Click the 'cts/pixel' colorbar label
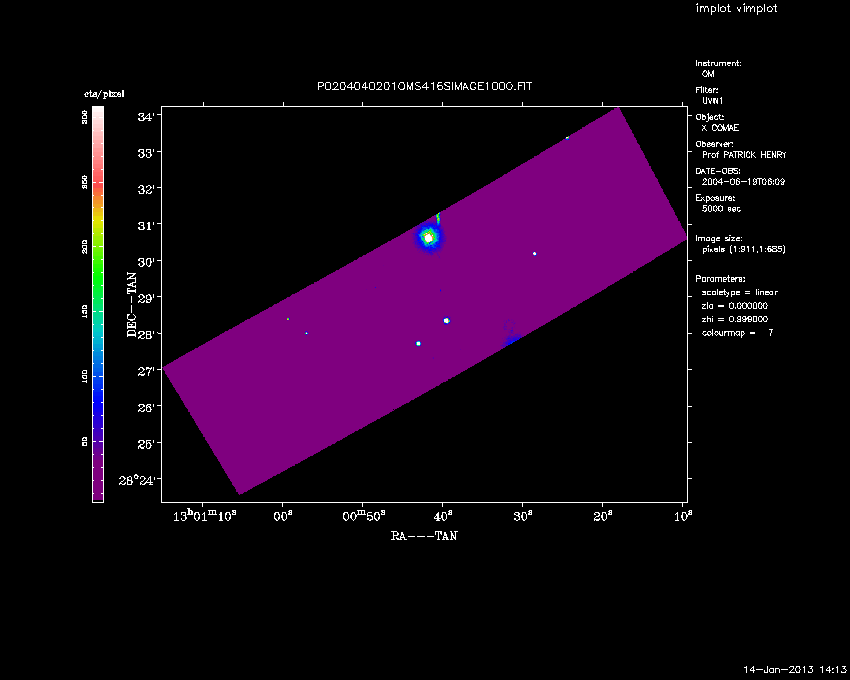 pyautogui.click(x=104, y=94)
